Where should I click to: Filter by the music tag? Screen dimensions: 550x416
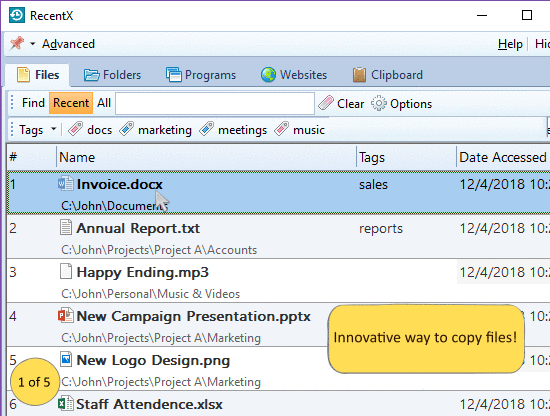click(x=299, y=130)
